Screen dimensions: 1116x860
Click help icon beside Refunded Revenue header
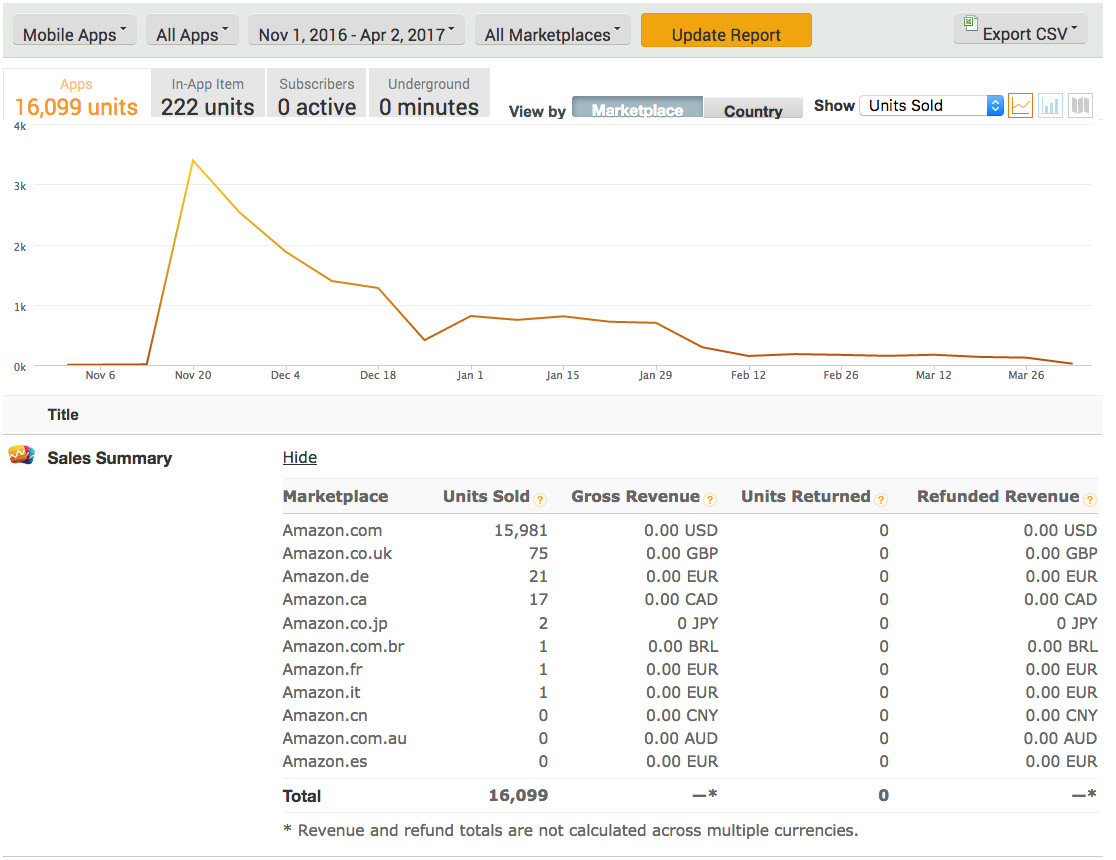coord(1090,500)
